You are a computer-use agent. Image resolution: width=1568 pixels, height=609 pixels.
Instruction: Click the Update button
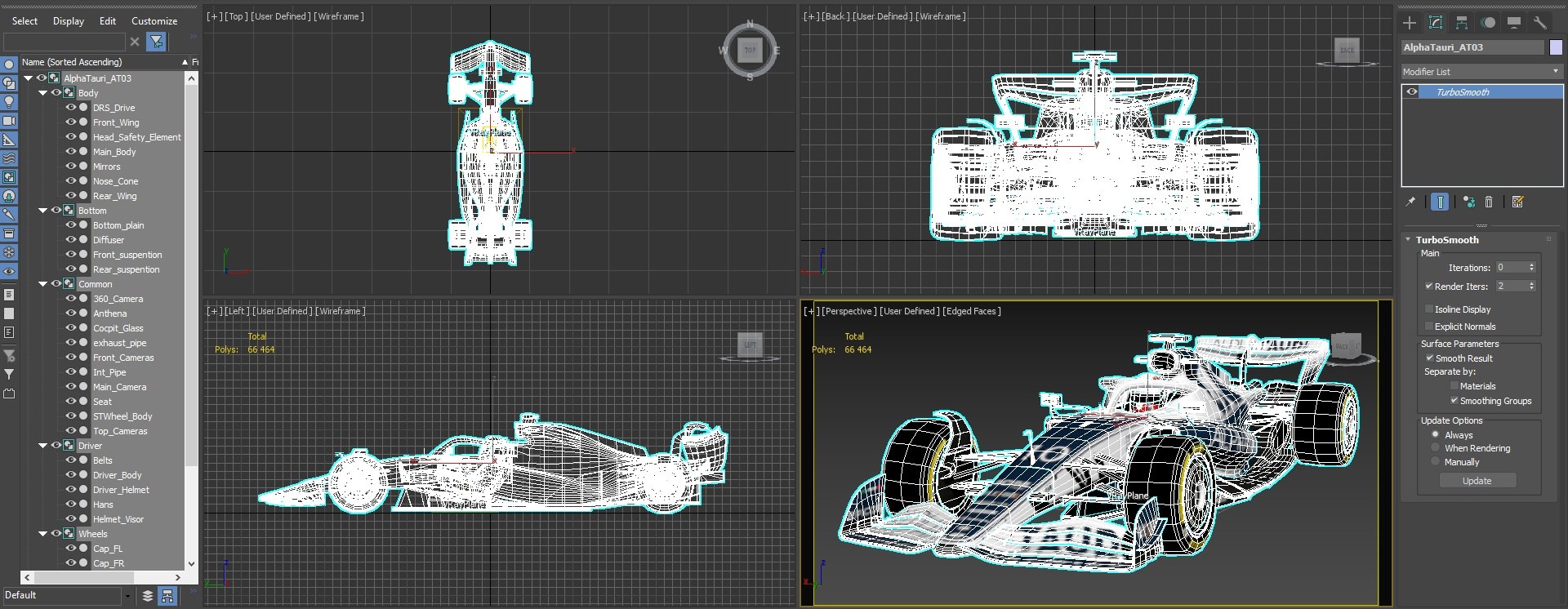[x=1477, y=481]
